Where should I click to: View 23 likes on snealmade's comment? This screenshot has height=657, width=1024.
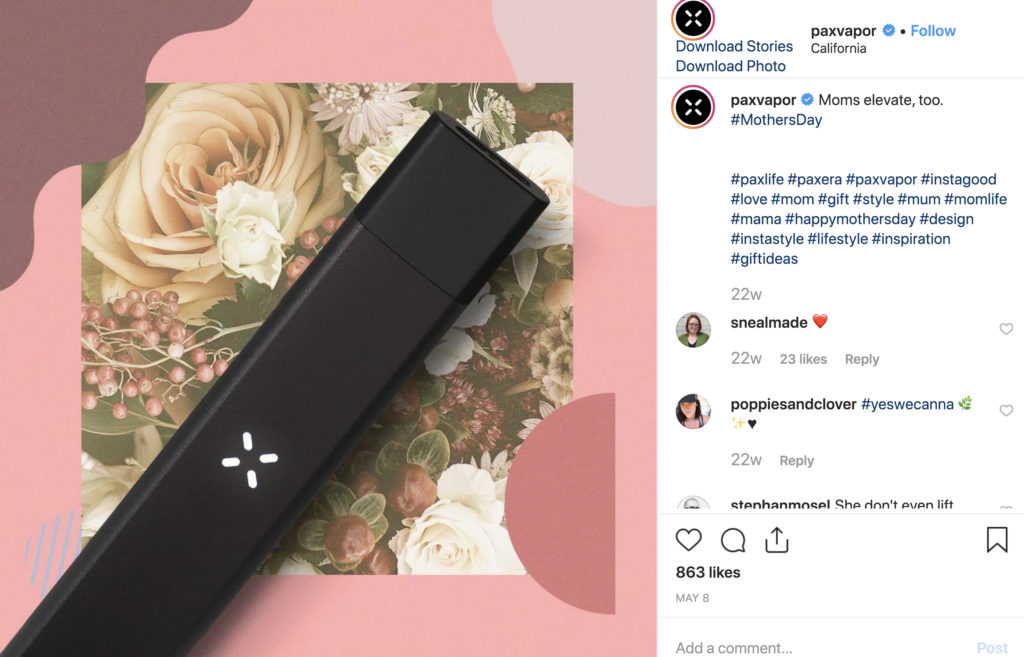[x=803, y=359]
